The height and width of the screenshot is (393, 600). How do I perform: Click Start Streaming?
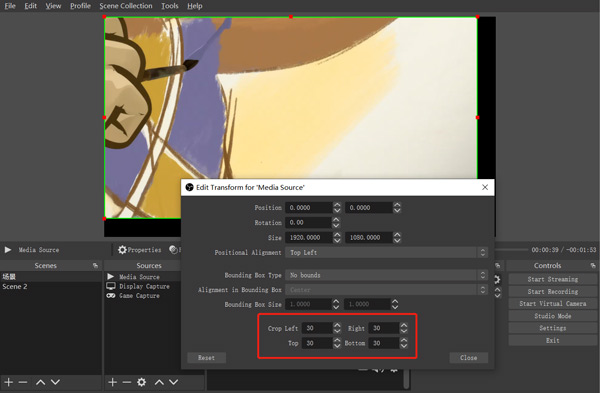(x=553, y=279)
